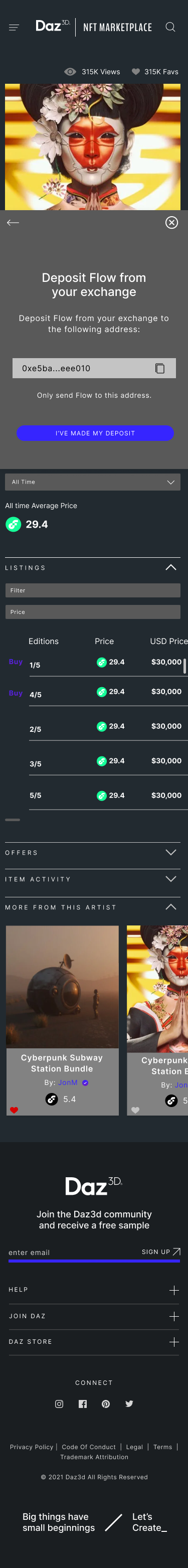This screenshot has height=1568, width=188.
Task: Copy the deposit address with the clipboard icon
Action: pyautogui.click(x=160, y=368)
